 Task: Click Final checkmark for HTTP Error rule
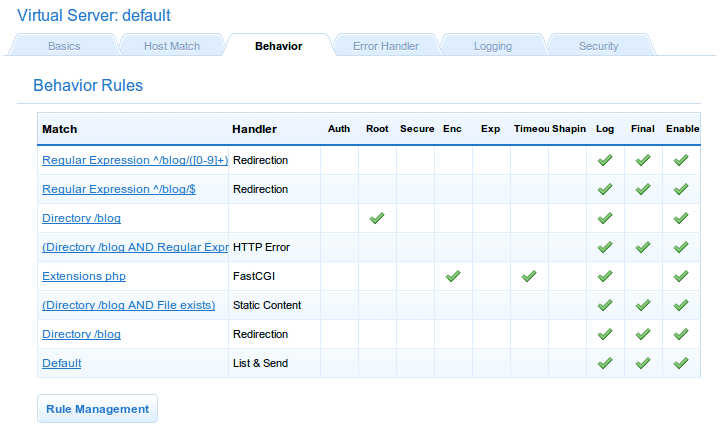point(642,247)
